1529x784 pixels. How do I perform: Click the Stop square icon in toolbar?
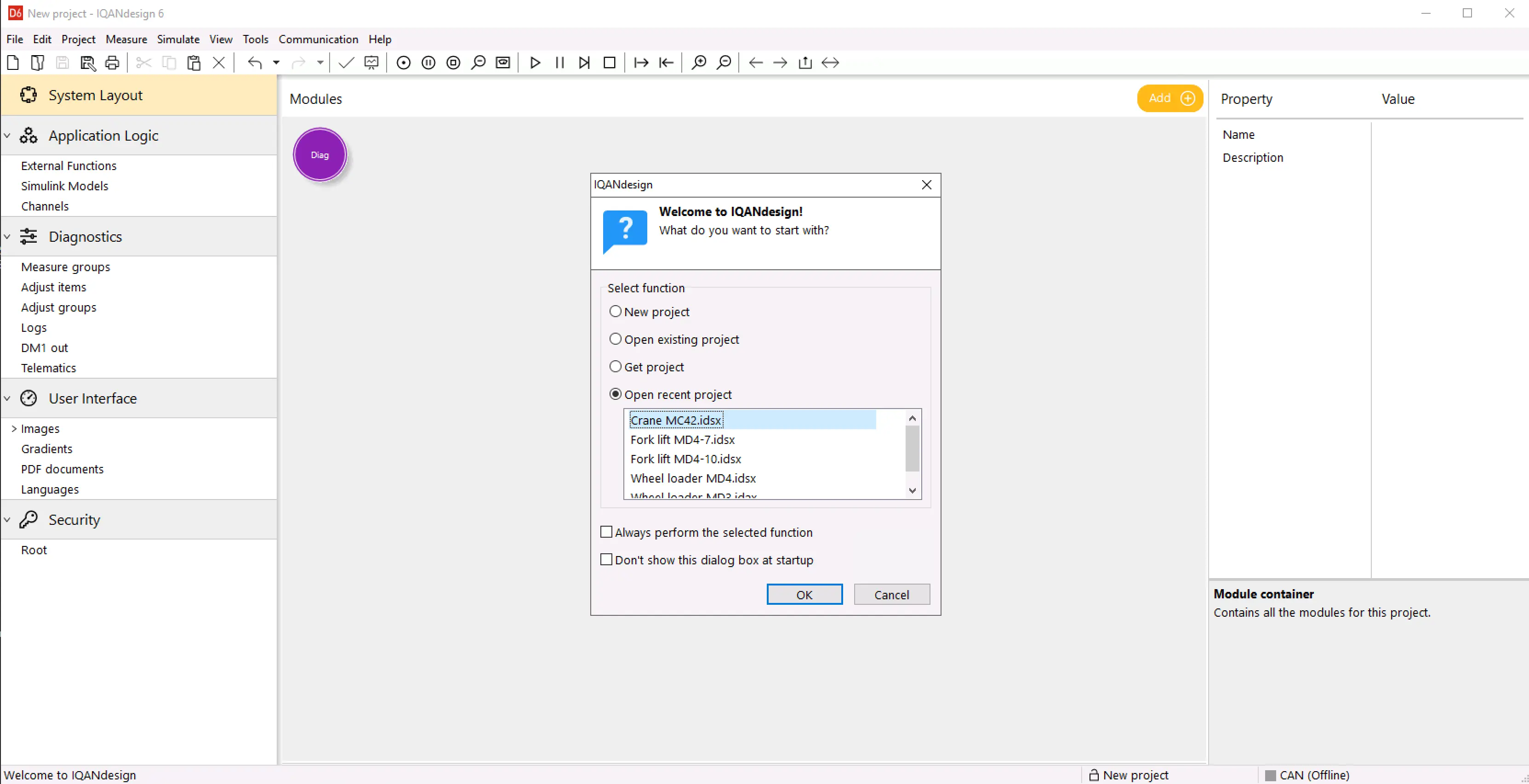coord(609,62)
